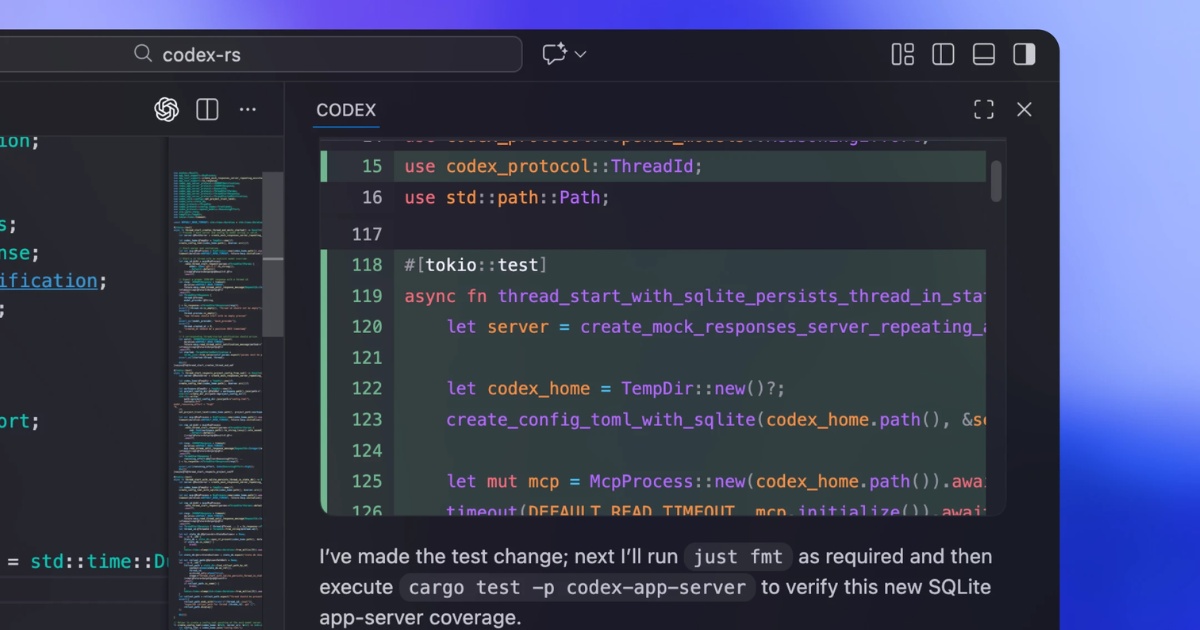Click create_config_toml_with_sqlite line 123
This screenshot has width=1200, height=630.
(716, 419)
